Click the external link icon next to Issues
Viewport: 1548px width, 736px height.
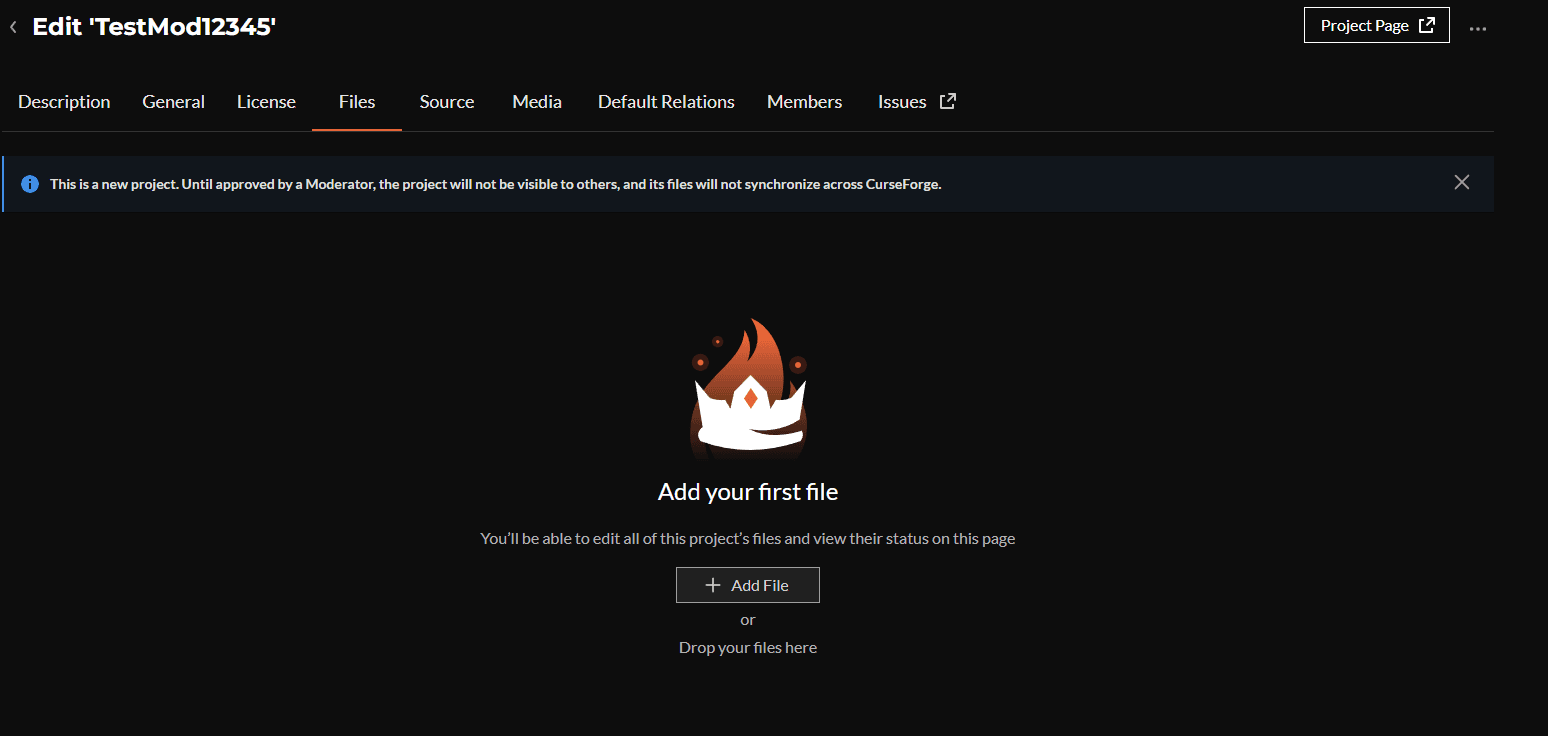(947, 101)
